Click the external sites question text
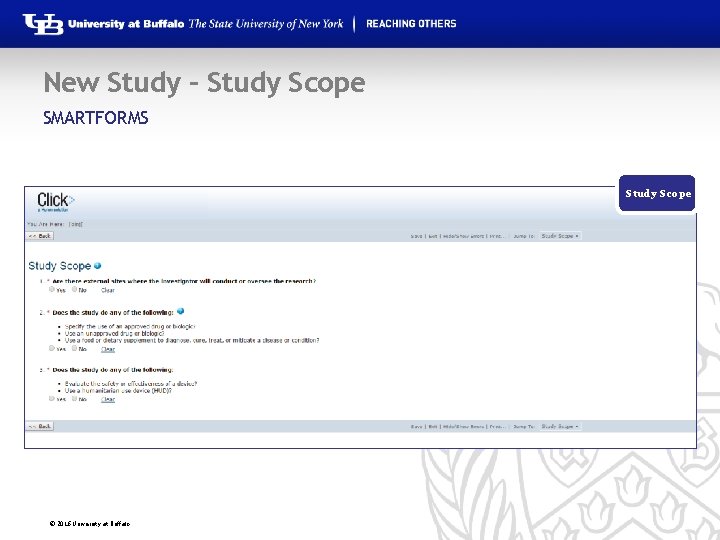 pos(184,281)
